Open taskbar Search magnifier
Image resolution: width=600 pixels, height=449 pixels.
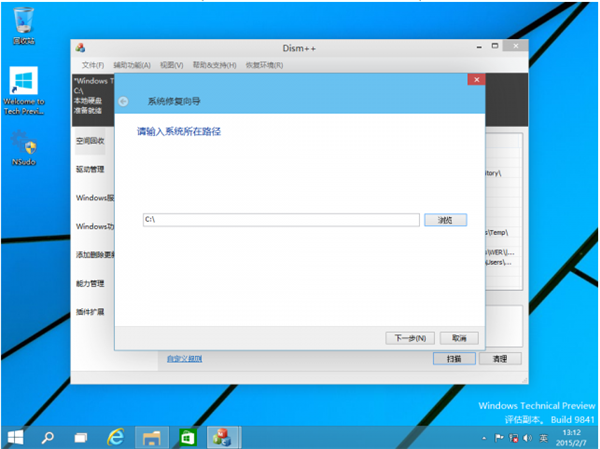[48, 437]
